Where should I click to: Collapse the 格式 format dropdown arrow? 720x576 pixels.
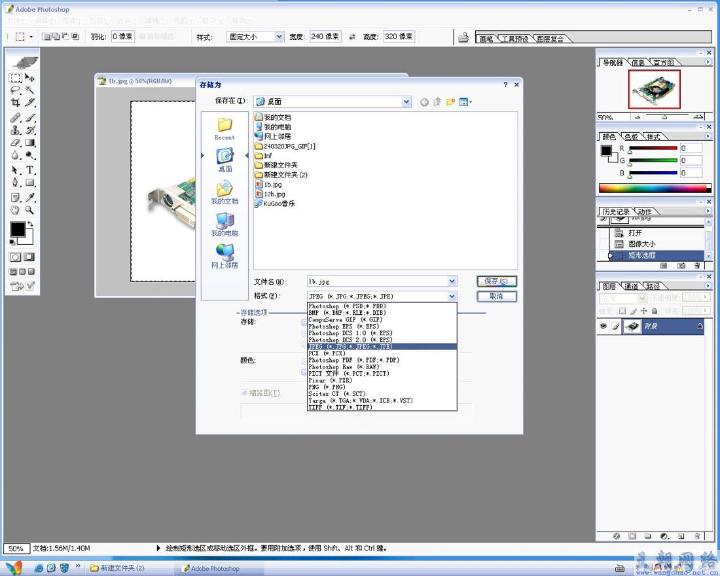pyautogui.click(x=452, y=296)
